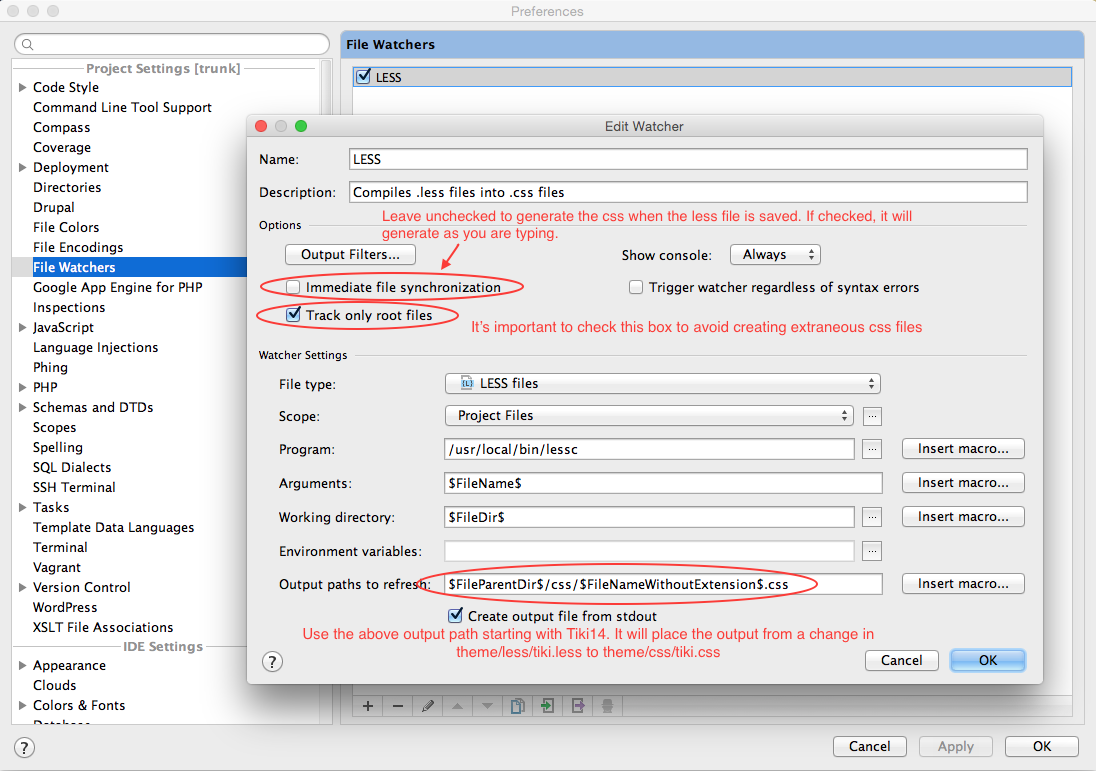Open the Inspections settings page
The height and width of the screenshot is (771, 1096).
(69, 308)
